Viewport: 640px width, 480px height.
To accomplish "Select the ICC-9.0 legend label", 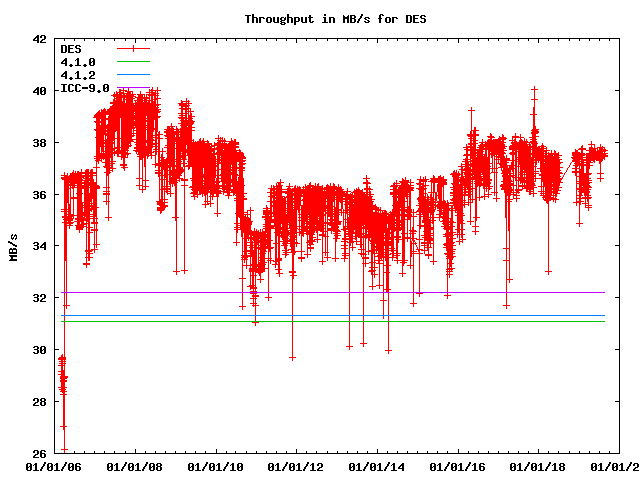I will coord(84,88).
